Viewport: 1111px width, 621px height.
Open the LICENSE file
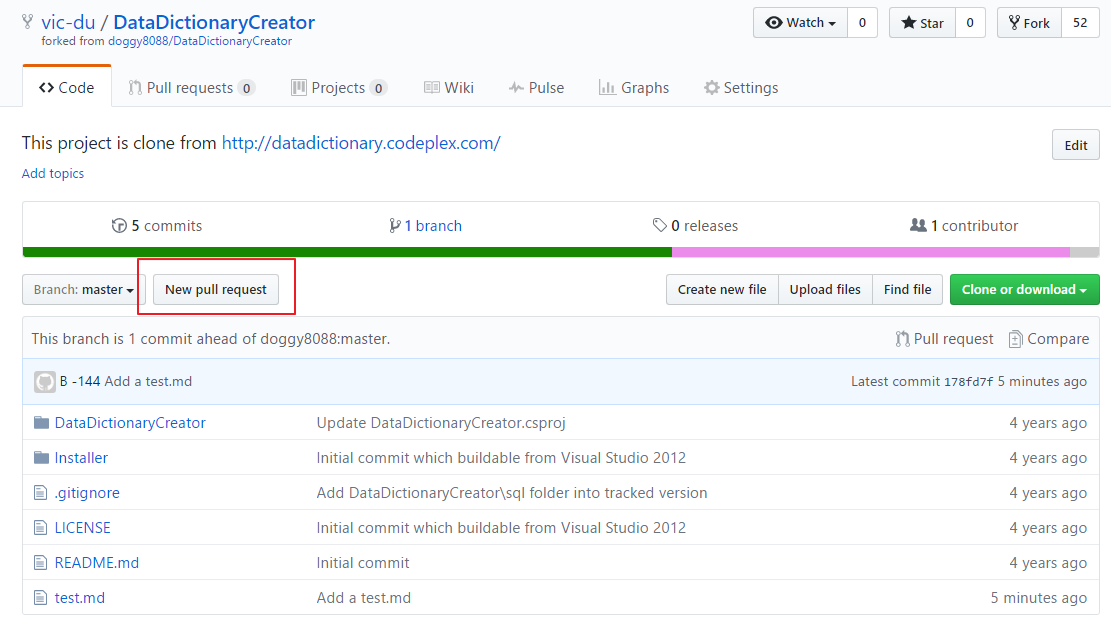83,527
